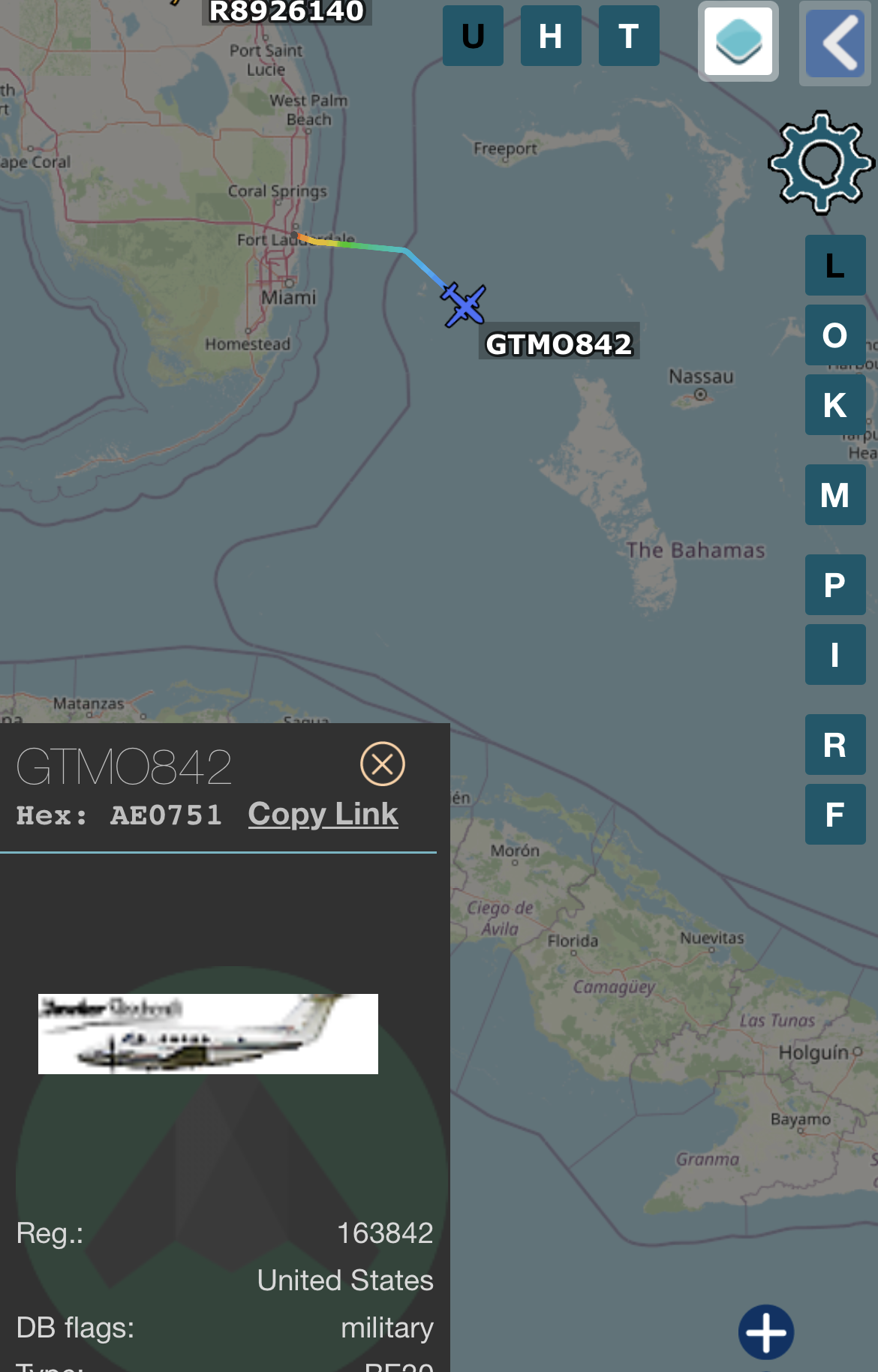Close the GTMO842 info panel
Screen dimensions: 878x1372
point(383,764)
